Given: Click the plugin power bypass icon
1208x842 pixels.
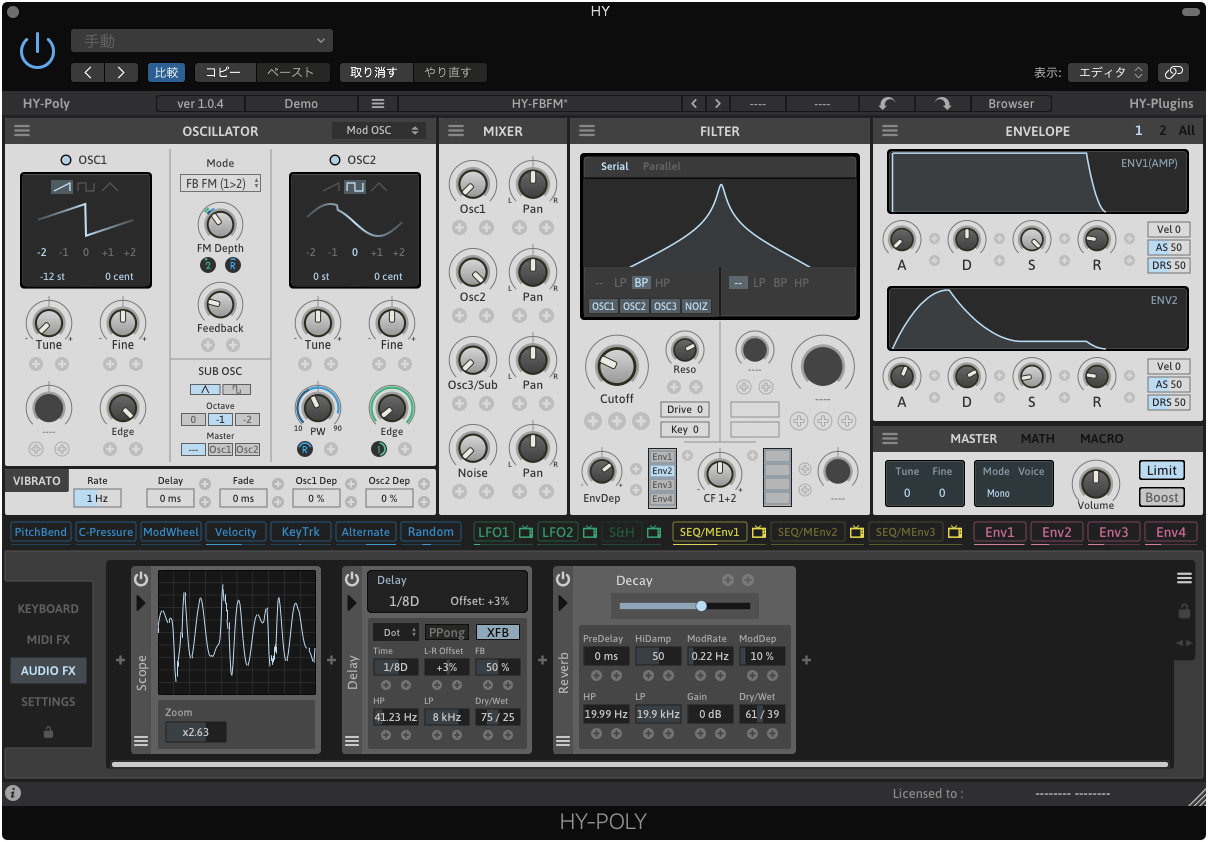Looking at the screenshot, I should coord(37,50).
